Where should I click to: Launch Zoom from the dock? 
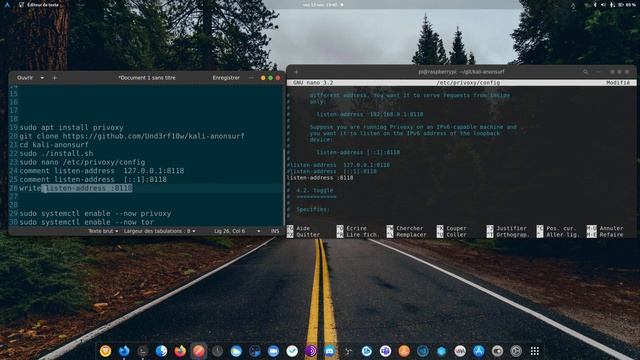click(273, 351)
